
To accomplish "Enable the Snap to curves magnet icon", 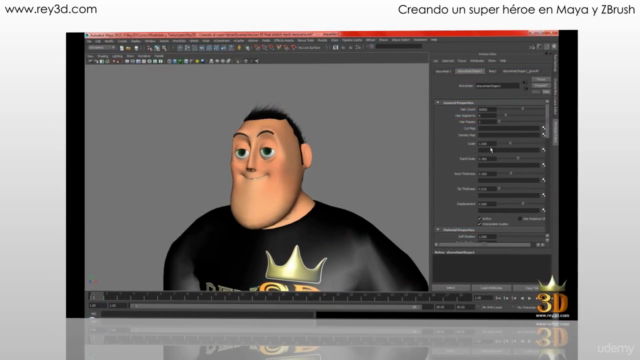I will point(264,48).
